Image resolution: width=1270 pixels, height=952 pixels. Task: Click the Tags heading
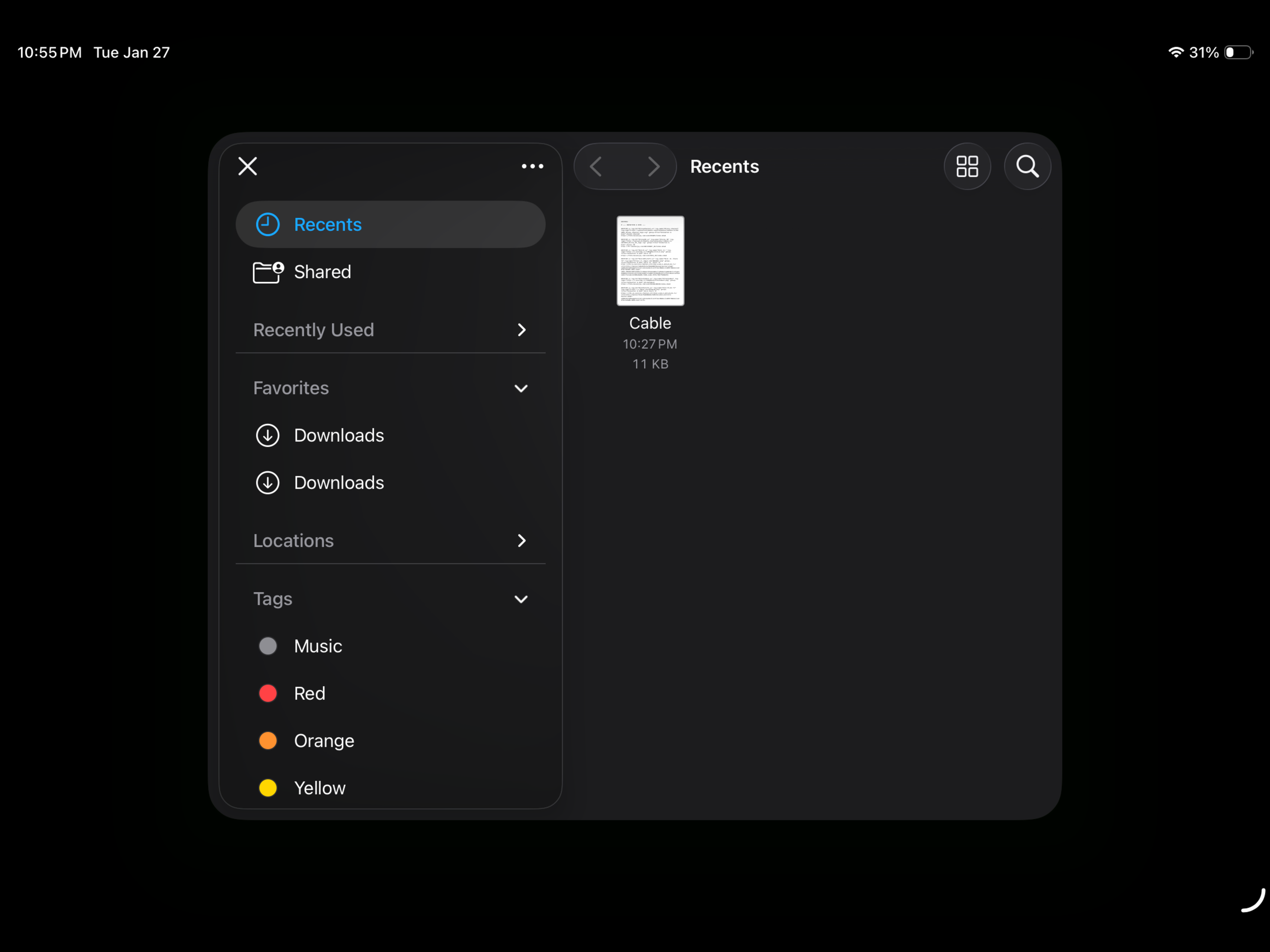point(273,599)
